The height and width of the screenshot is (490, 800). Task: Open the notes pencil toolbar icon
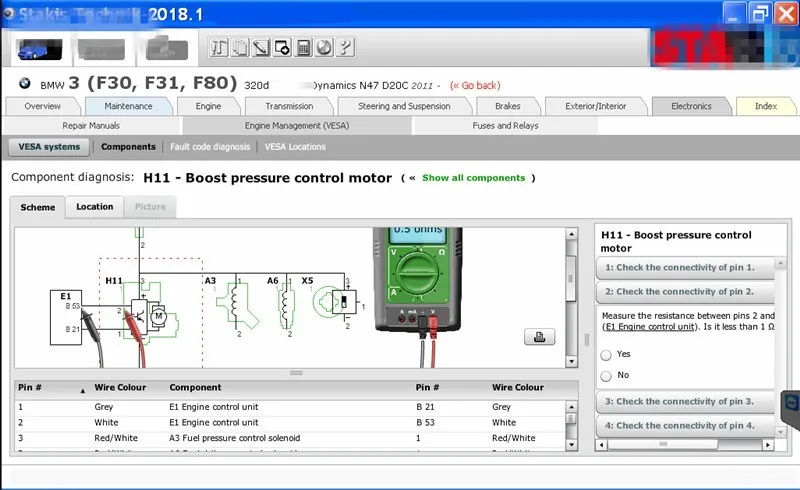tap(261, 47)
